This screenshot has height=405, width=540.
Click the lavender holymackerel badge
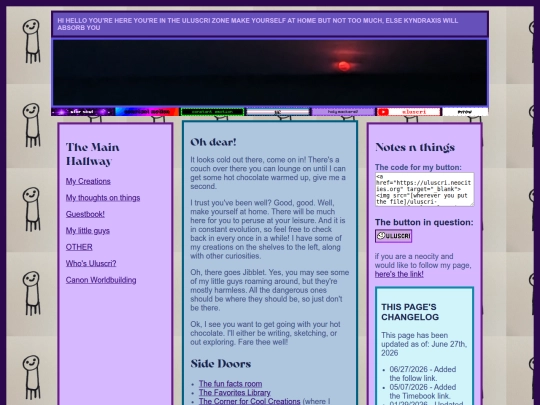[x=343, y=112]
